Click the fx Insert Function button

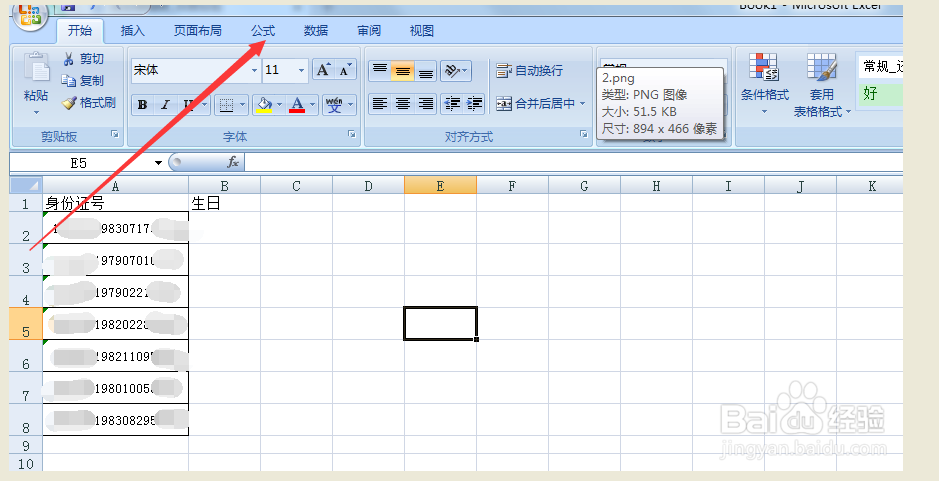(x=233, y=162)
